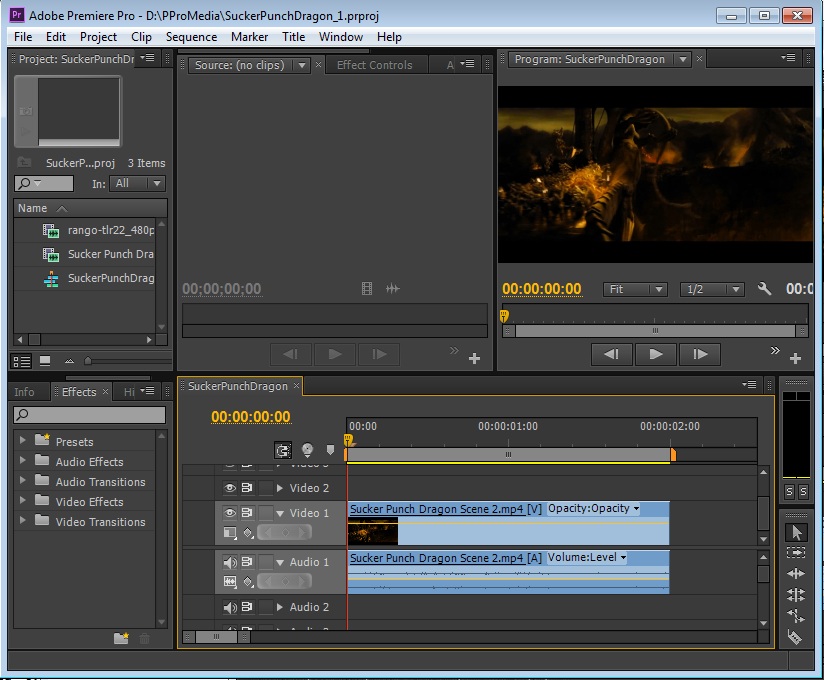This screenshot has width=824, height=680.
Task: Expand the Presets effects folder
Action: click(x=23, y=440)
